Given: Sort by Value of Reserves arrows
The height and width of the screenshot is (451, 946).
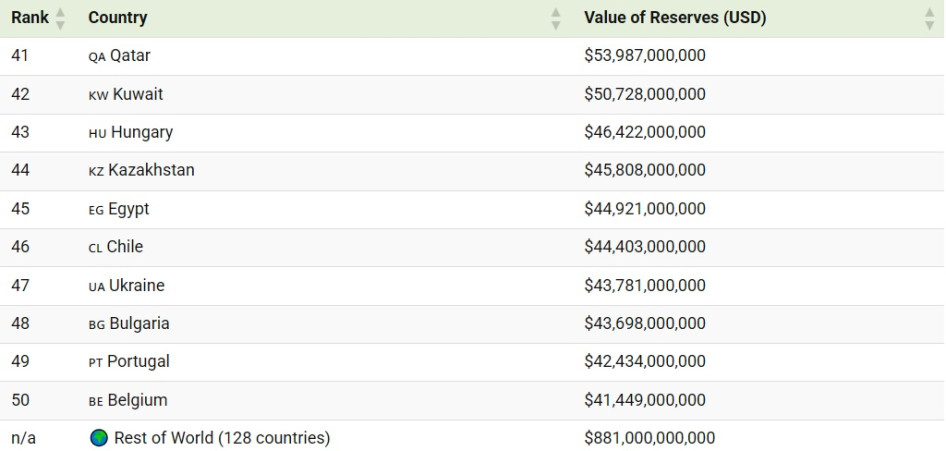Looking at the screenshot, I should pyautogui.click(x=929, y=18).
